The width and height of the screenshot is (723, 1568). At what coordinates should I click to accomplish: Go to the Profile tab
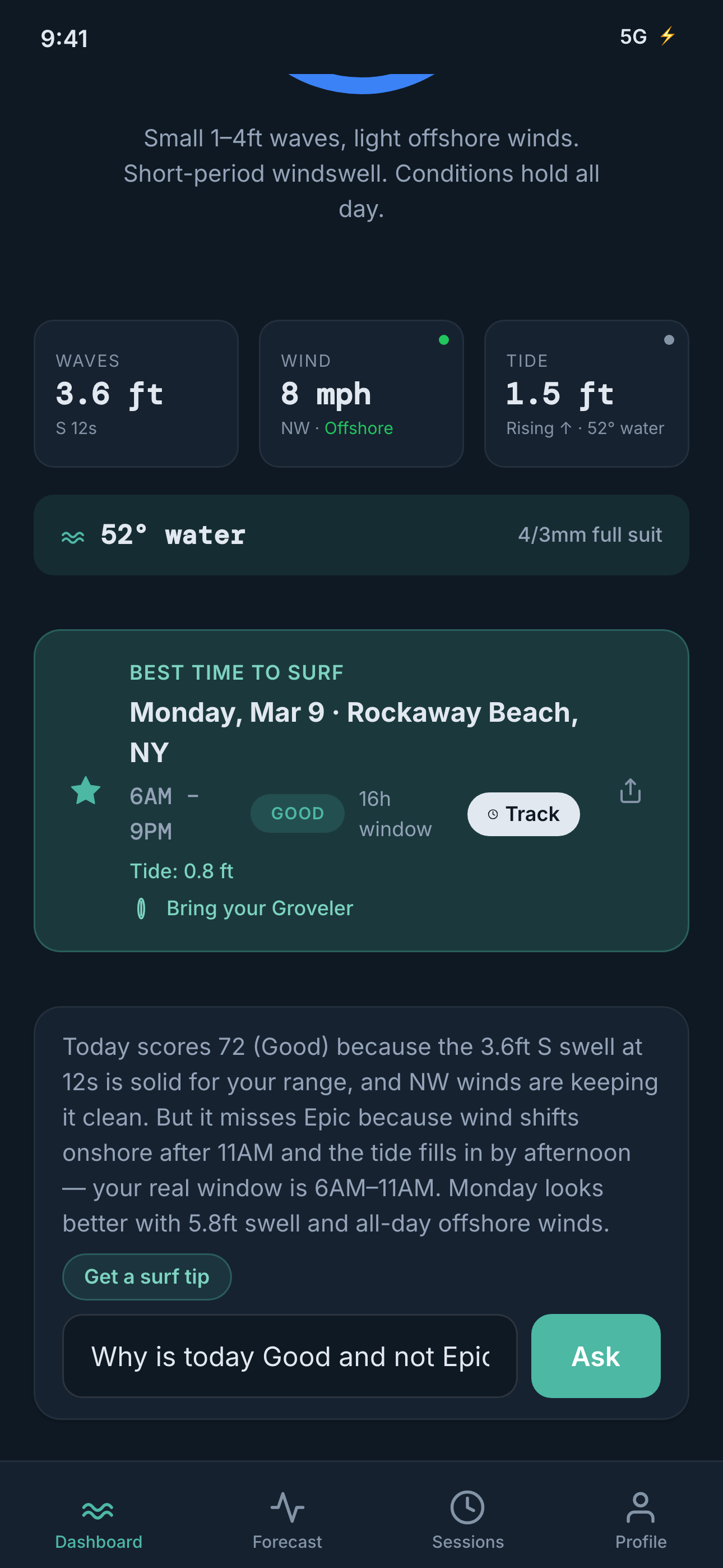pos(640,1519)
